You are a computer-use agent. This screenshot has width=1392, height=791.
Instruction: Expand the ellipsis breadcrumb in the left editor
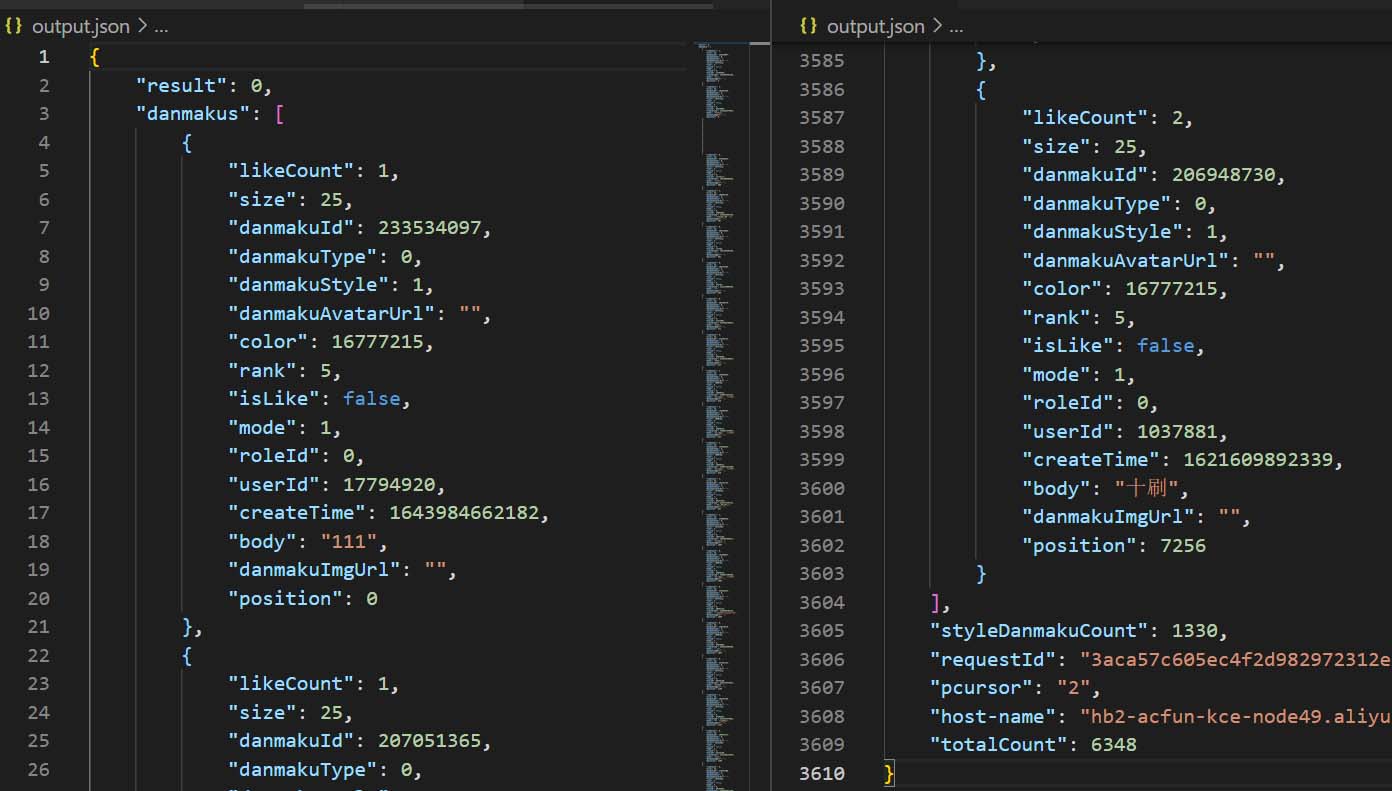[161, 26]
